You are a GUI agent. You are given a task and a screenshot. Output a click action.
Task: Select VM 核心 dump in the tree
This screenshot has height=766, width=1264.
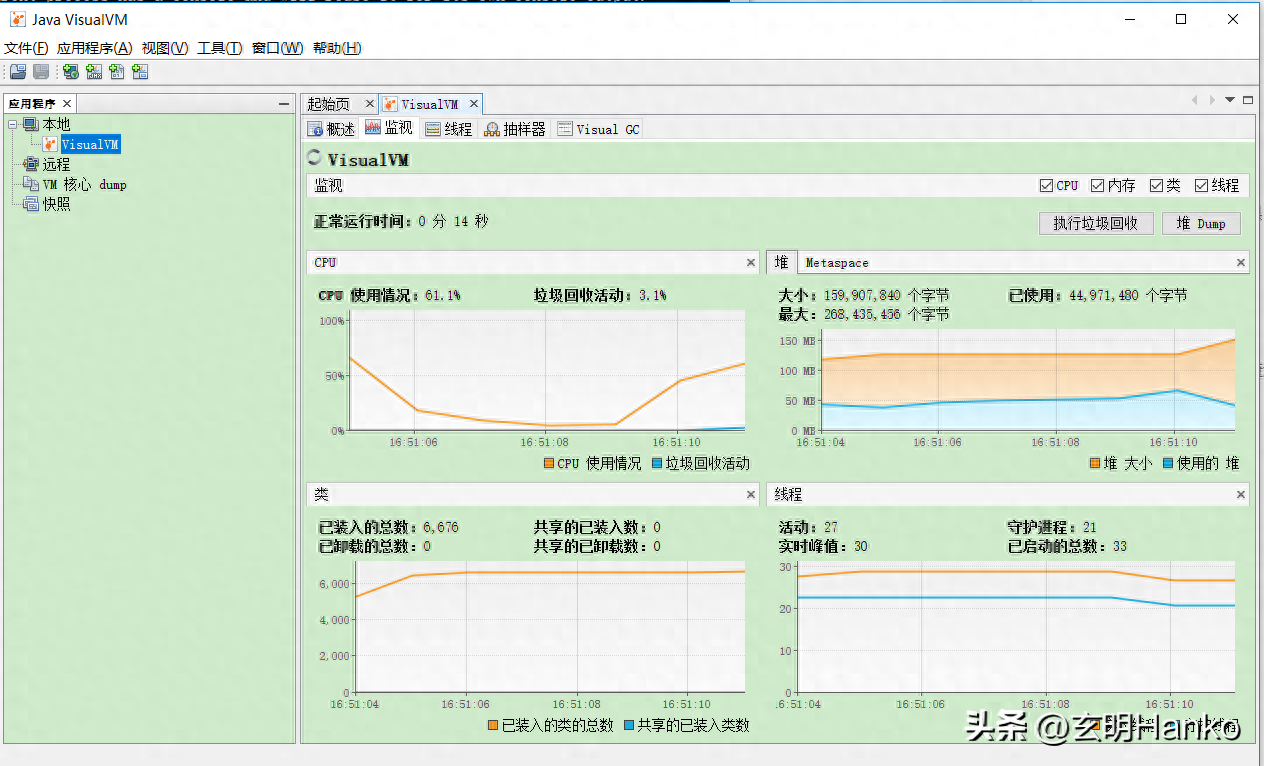tap(84, 185)
